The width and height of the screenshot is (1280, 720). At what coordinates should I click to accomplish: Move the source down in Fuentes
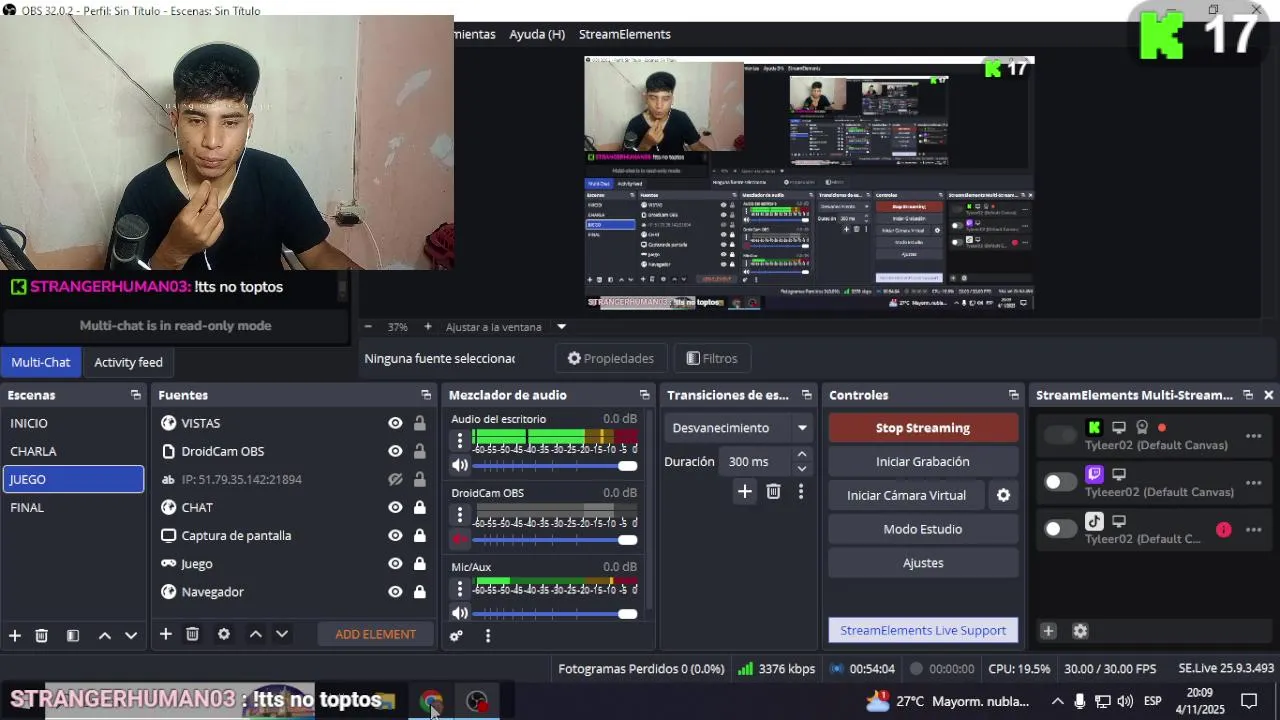point(282,634)
